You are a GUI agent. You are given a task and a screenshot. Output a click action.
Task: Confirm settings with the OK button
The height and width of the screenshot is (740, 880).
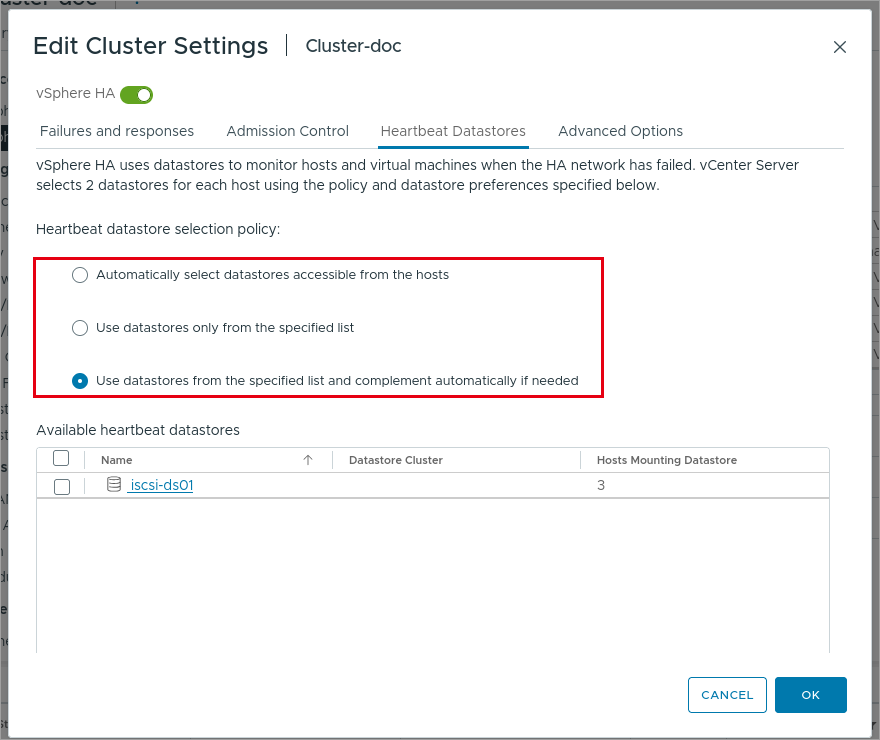pos(810,695)
